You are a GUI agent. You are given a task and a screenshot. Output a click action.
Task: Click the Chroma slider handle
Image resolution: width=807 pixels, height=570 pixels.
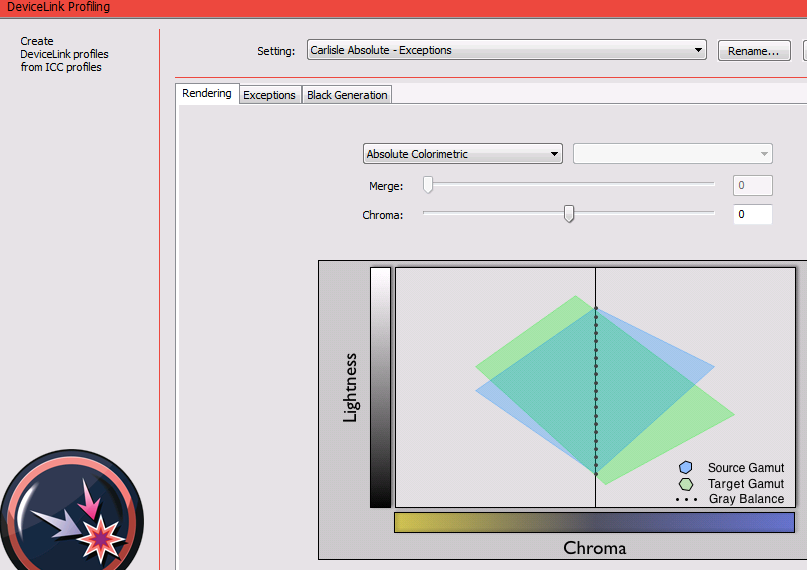click(x=569, y=213)
